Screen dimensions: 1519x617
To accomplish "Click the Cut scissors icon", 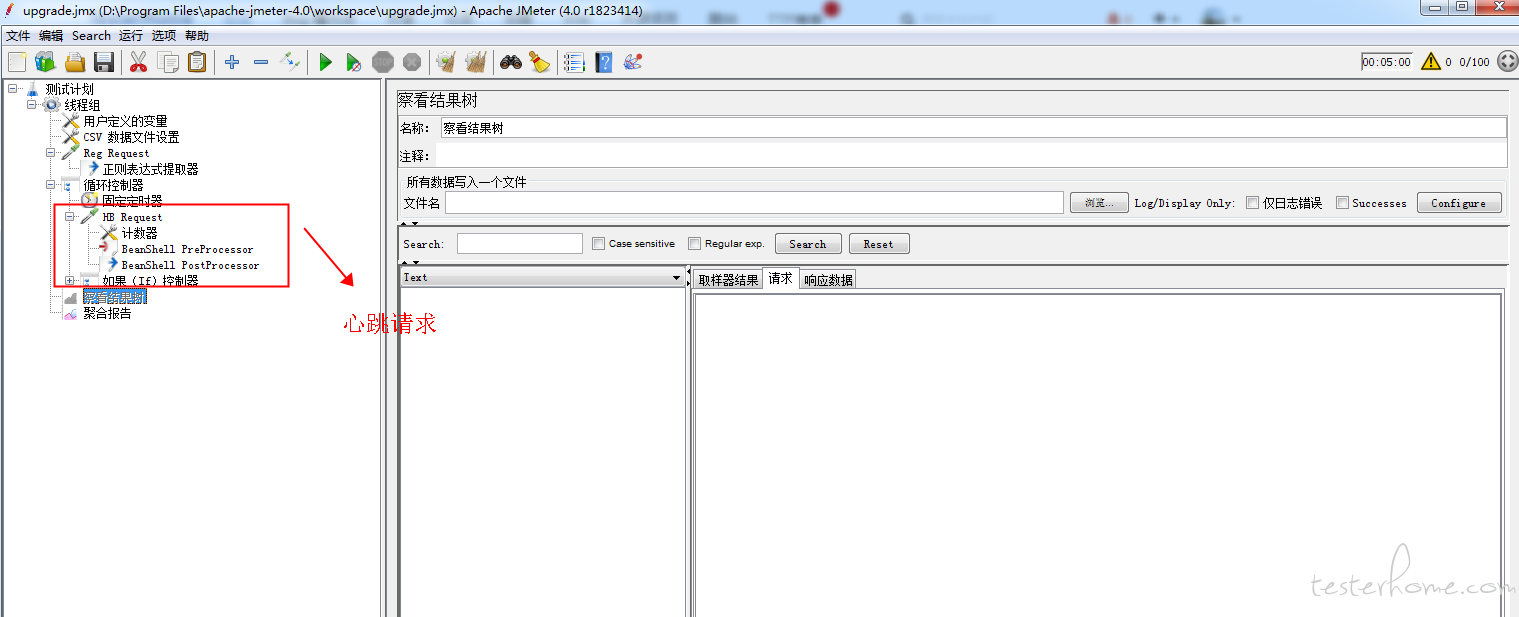I will 138,62.
